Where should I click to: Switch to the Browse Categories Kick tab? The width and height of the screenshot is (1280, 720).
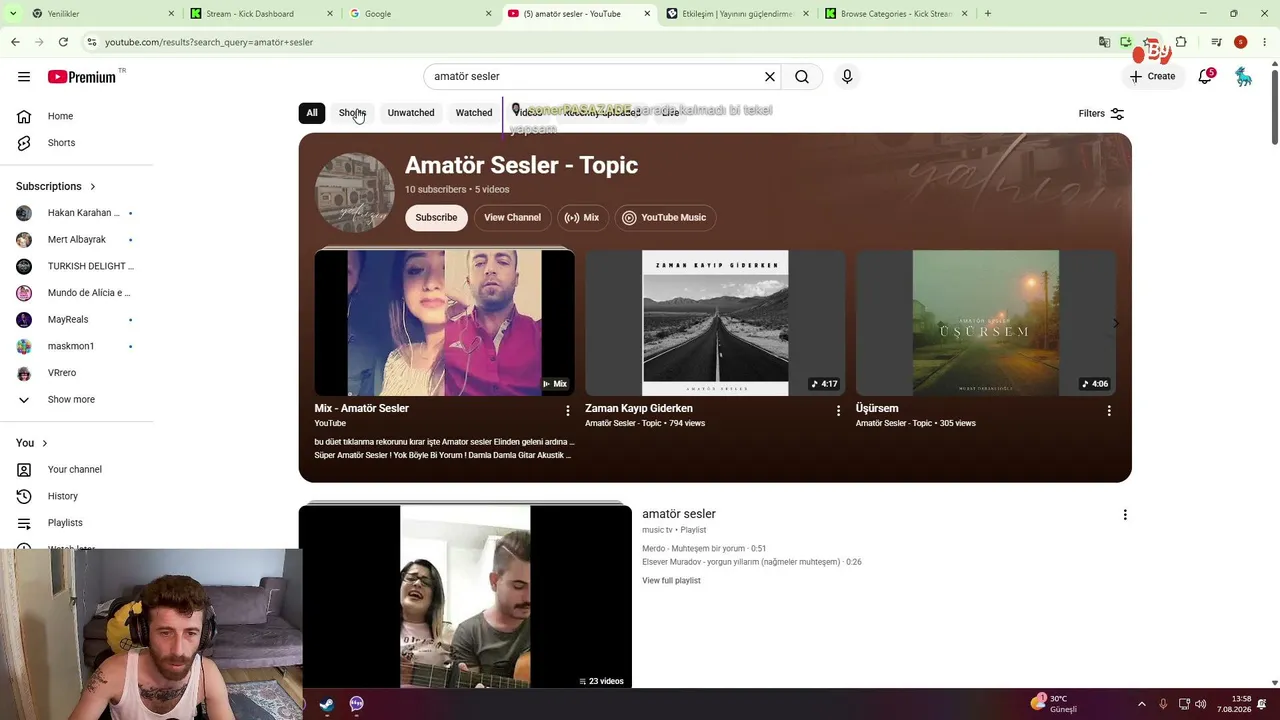tap(896, 14)
